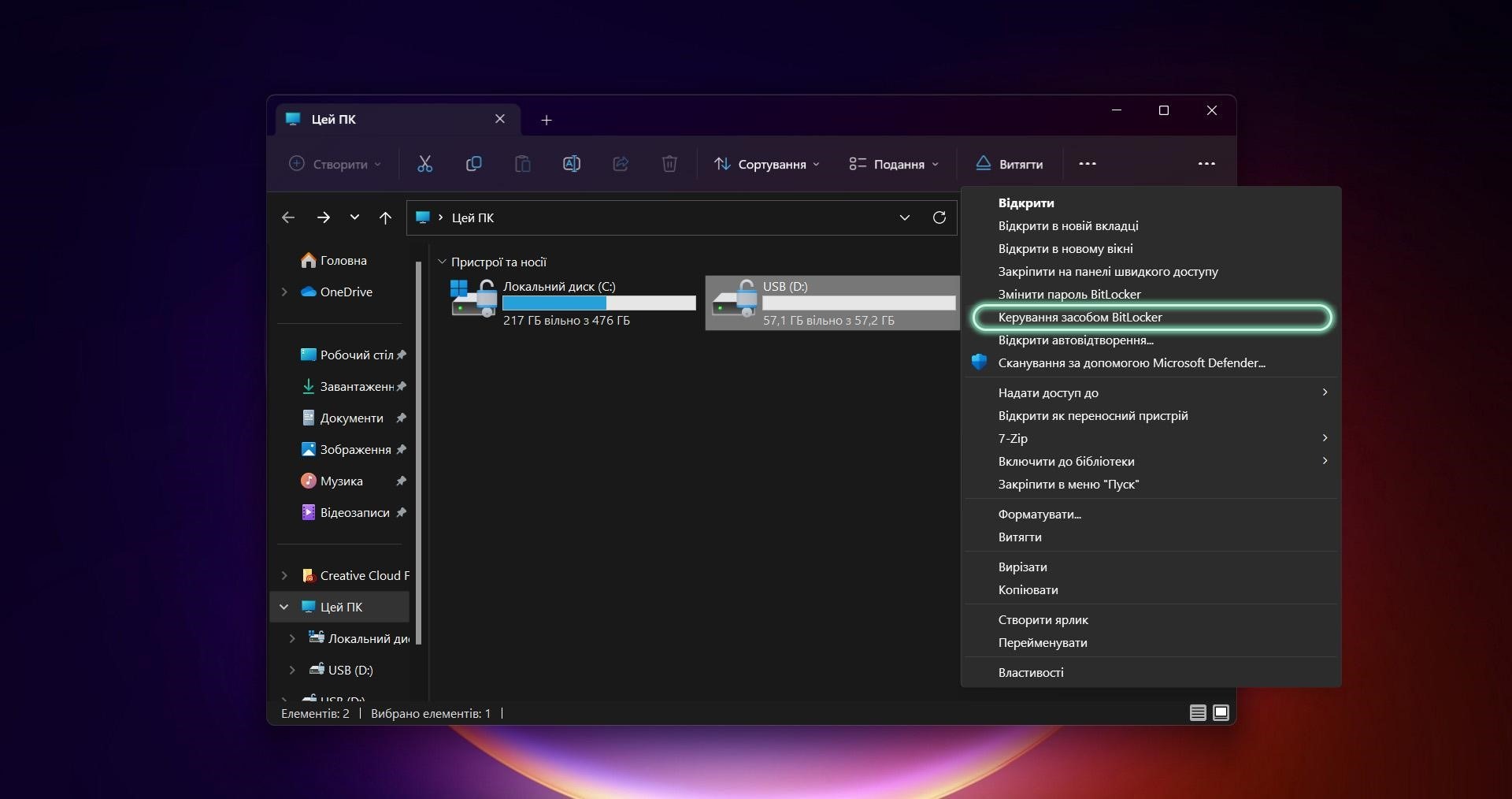Open Завантаження folder in sidebar
The height and width of the screenshot is (799, 1512).
(356, 386)
